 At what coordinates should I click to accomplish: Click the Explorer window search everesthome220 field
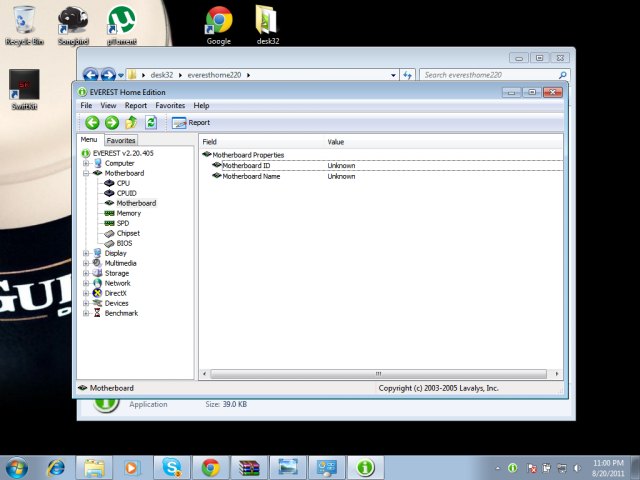(494, 75)
